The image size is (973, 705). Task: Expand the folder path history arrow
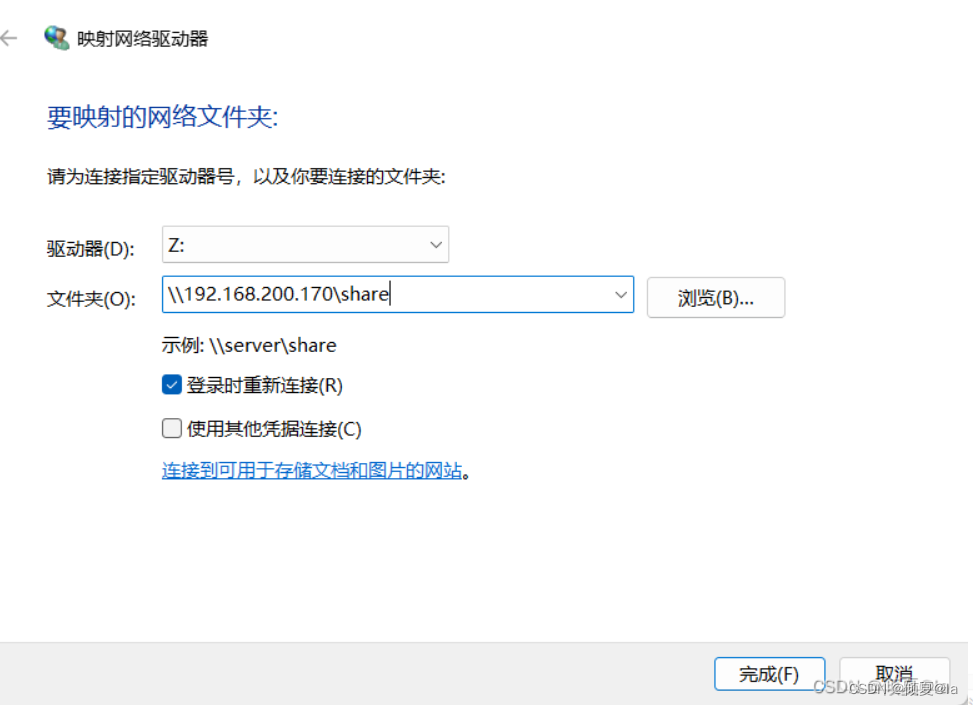pos(620,295)
